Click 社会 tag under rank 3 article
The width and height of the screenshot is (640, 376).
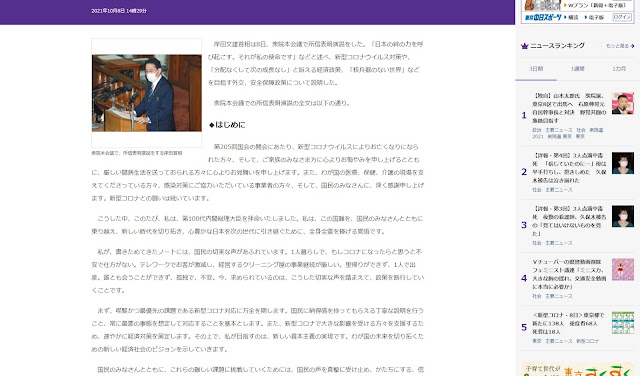pos(537,243)
